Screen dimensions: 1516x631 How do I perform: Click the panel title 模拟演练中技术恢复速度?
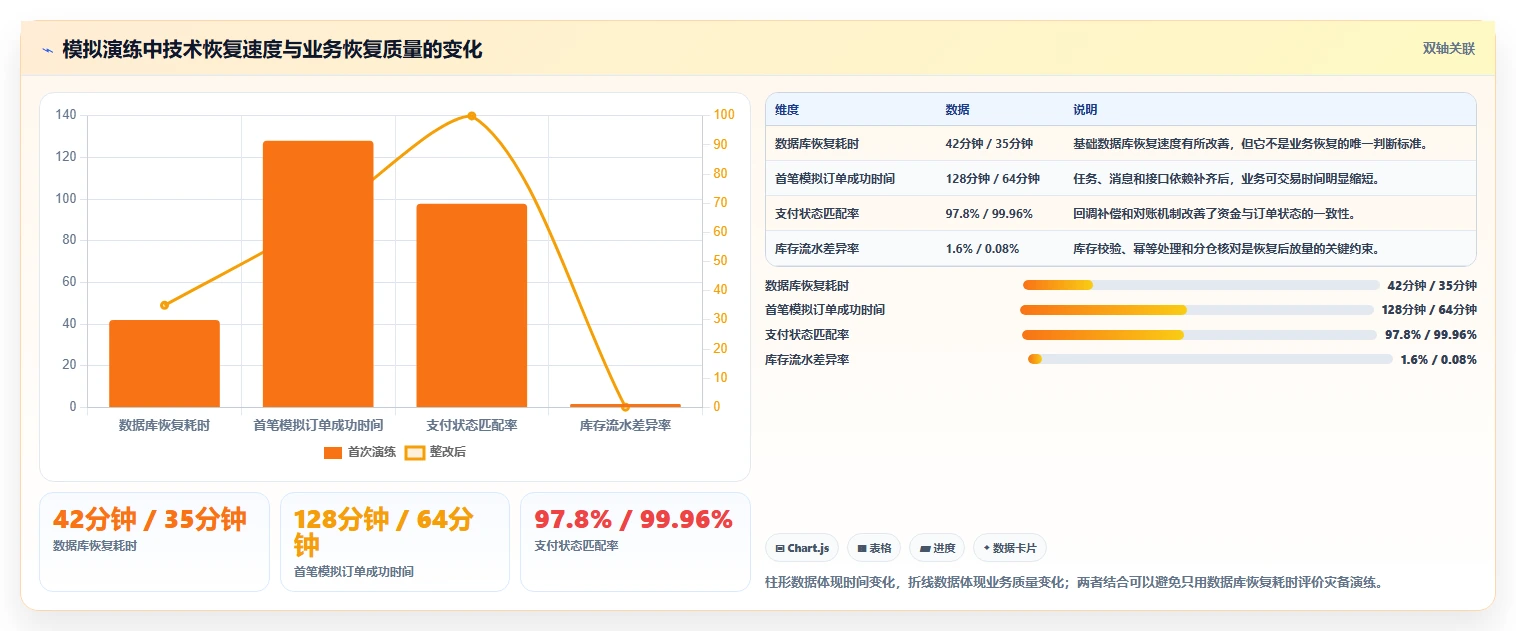pyautogui.click(x=272, y=49)
